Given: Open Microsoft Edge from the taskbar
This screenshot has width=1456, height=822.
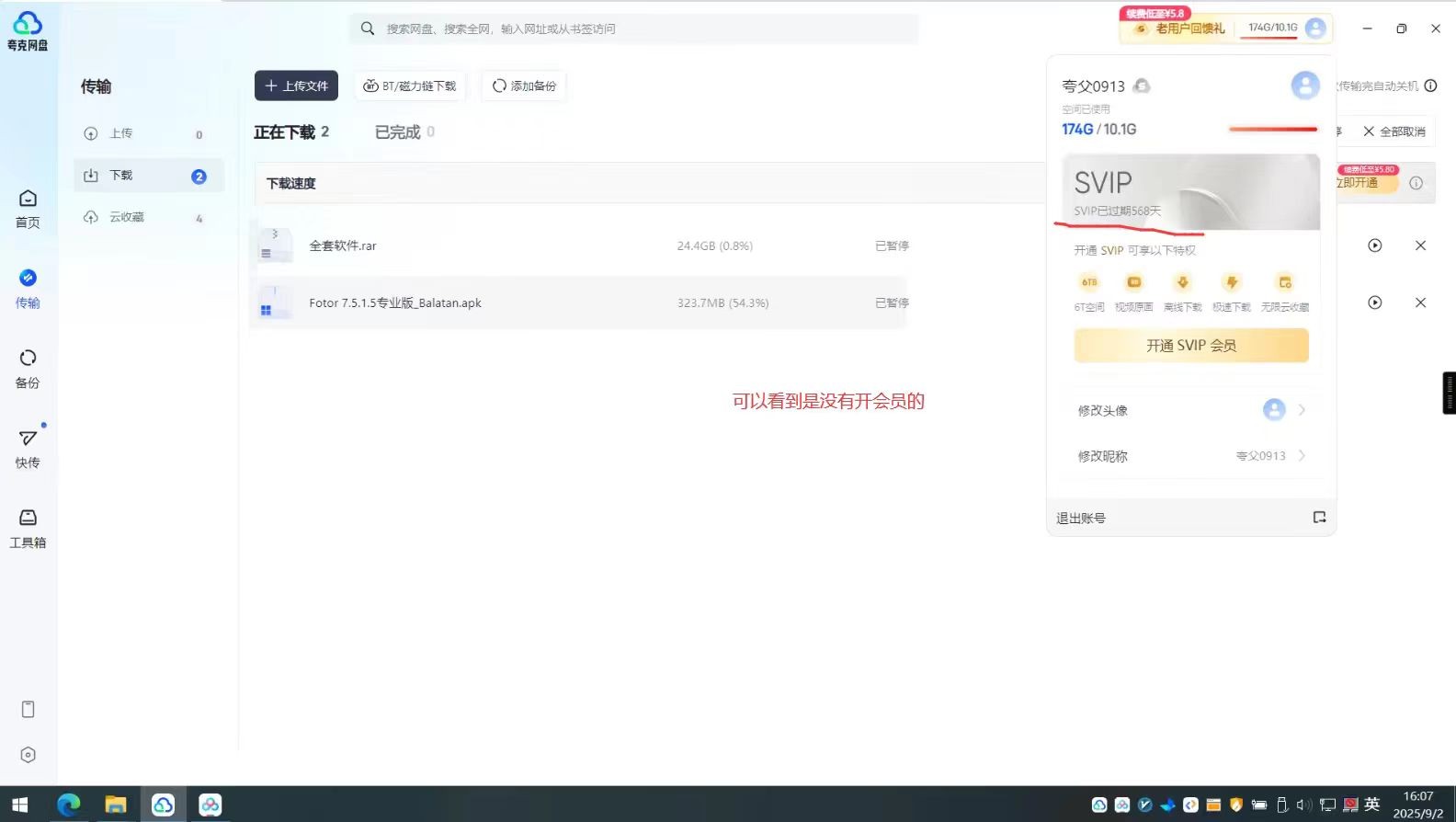Looking at the screenshot, I should pyautogui.click(x=68, y=805).
